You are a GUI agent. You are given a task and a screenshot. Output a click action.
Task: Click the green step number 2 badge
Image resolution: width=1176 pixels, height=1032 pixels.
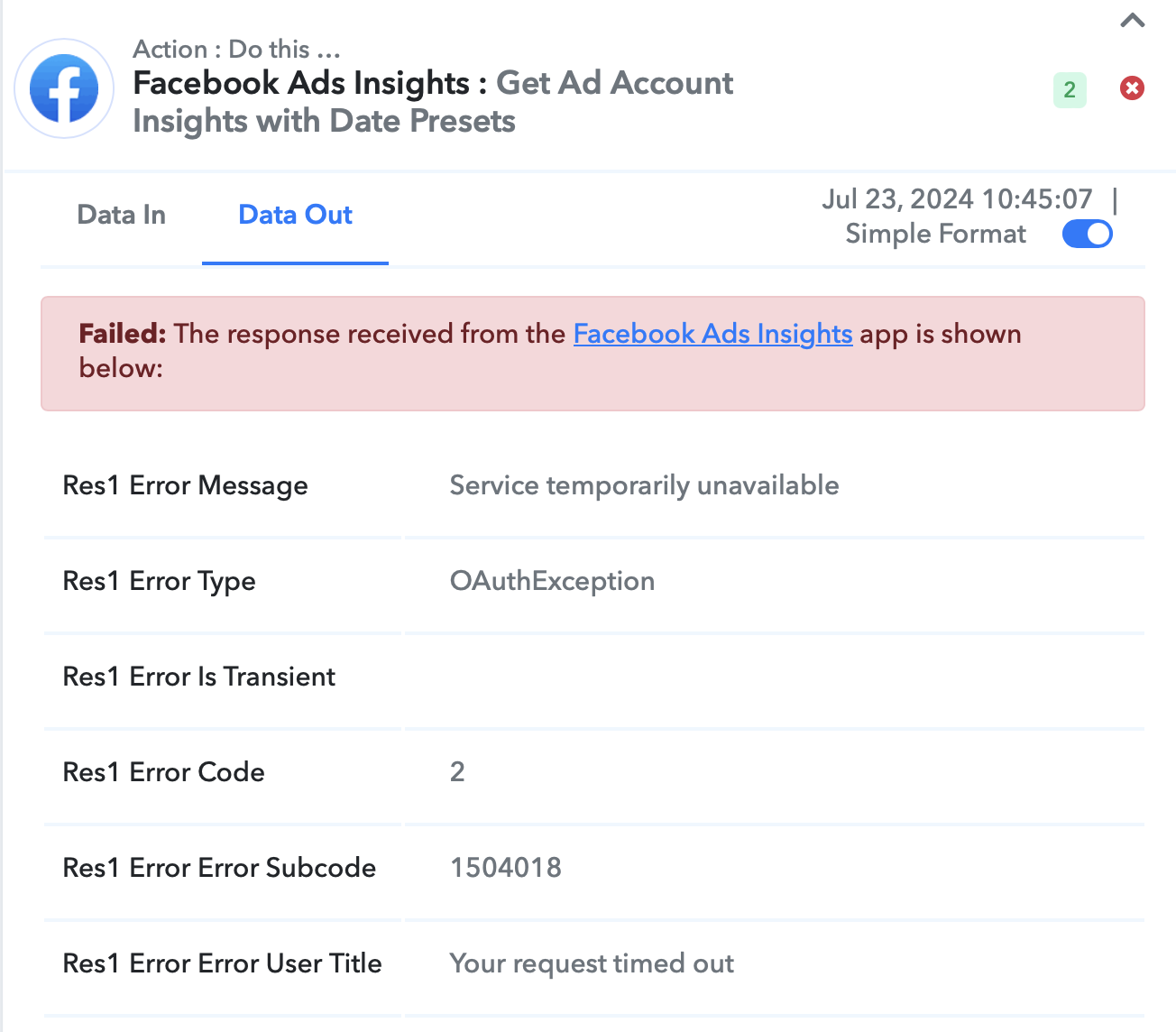[1070, 89]
